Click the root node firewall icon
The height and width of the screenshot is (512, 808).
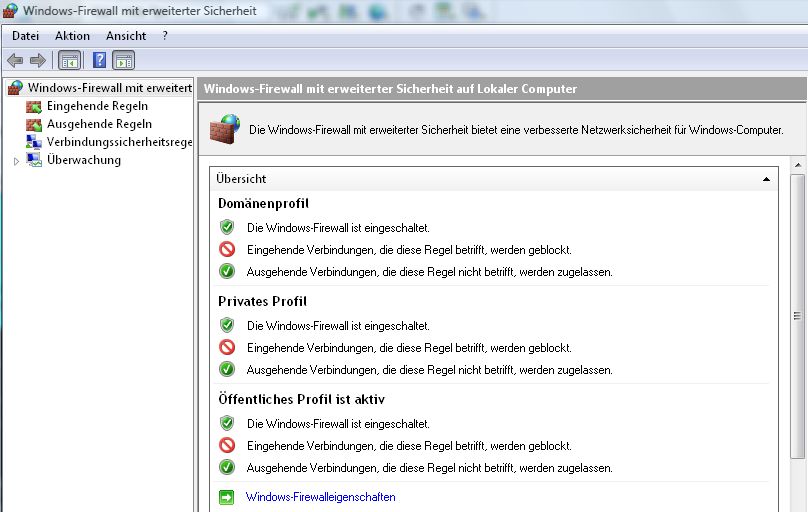pos(15,88)
